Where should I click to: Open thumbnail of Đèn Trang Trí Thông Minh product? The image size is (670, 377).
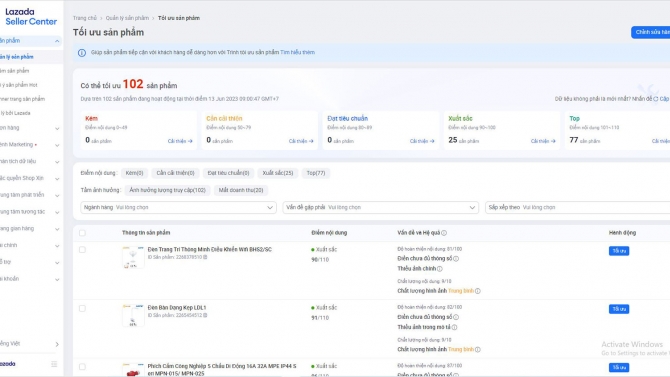tap(133, 257)
